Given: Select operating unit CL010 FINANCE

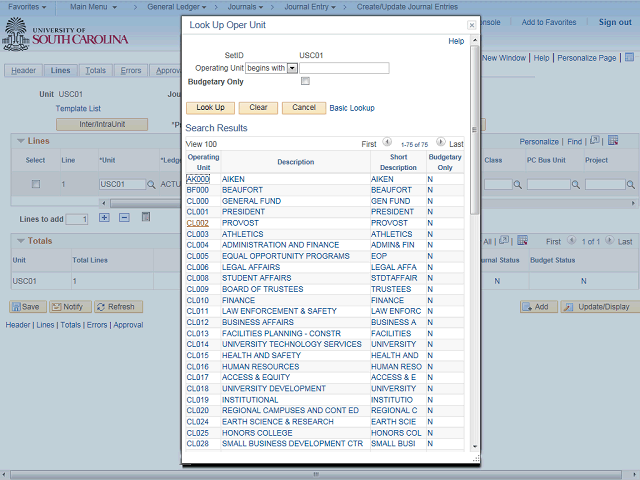Looking at the screenshot, I should [x=198, y=300].
